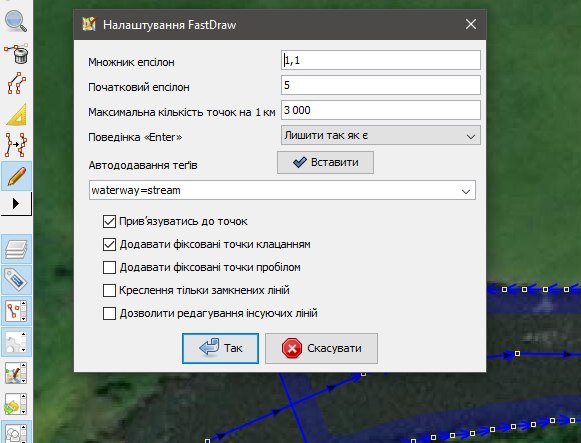Confirm settings with the Так button
This screenshot has width=581, height=443.
click(x=220, y=348)
